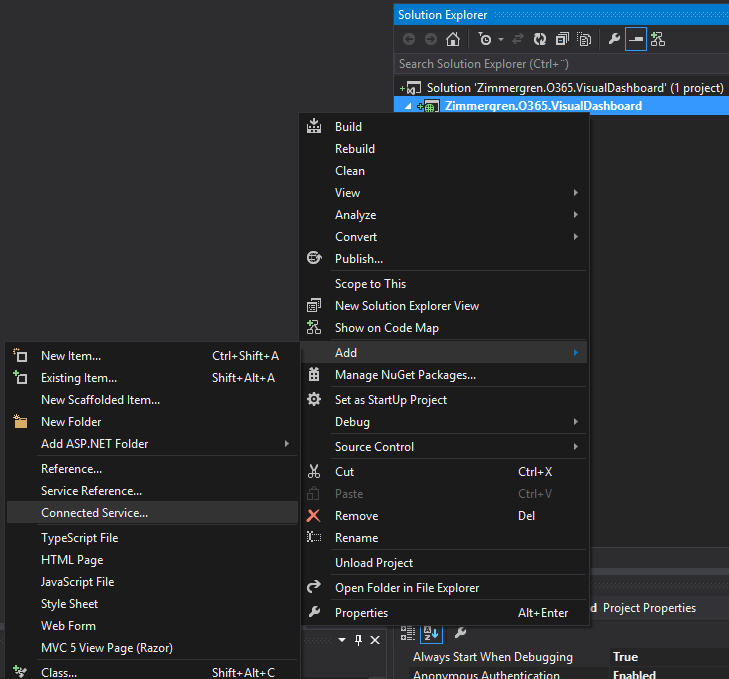Click Sync with Active Document icon

[x=517, y=40]
